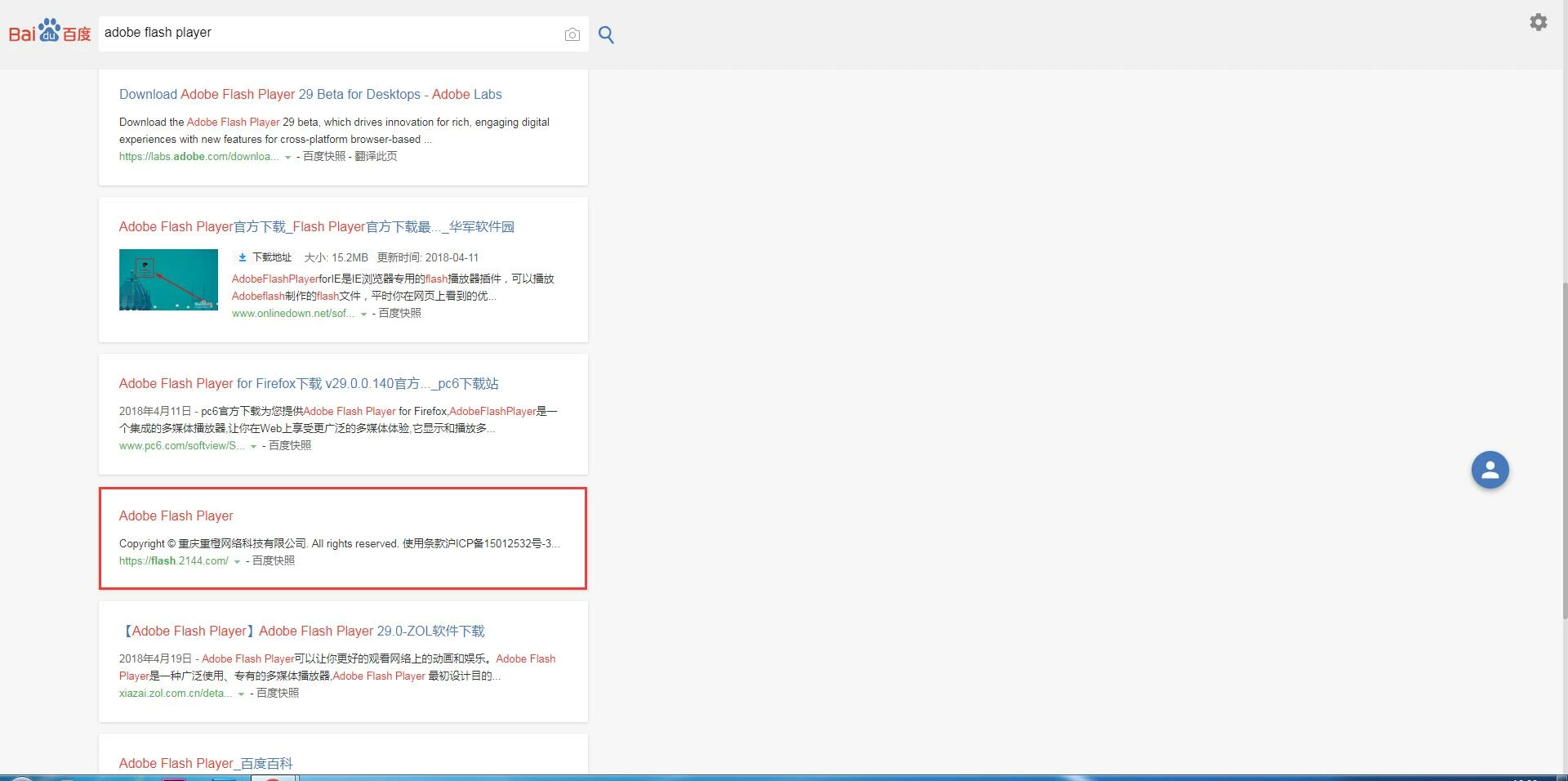Click the 下载地址 download address link

pos(272,257)
